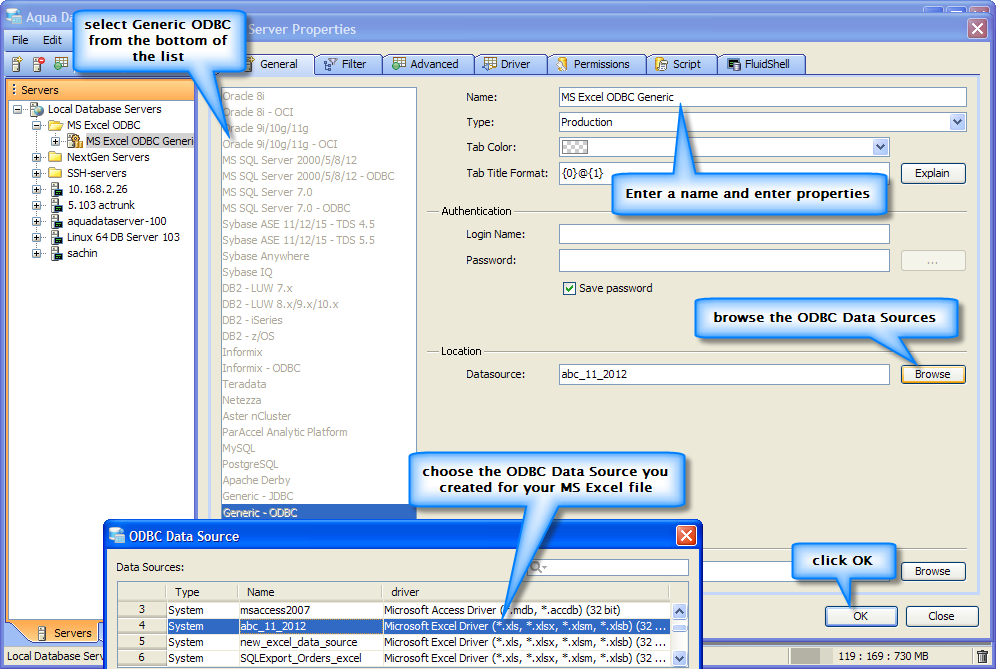The width and height of the screenshot is (996, 669).
Task: Open the Edit menu
Action: click(52, 40)
